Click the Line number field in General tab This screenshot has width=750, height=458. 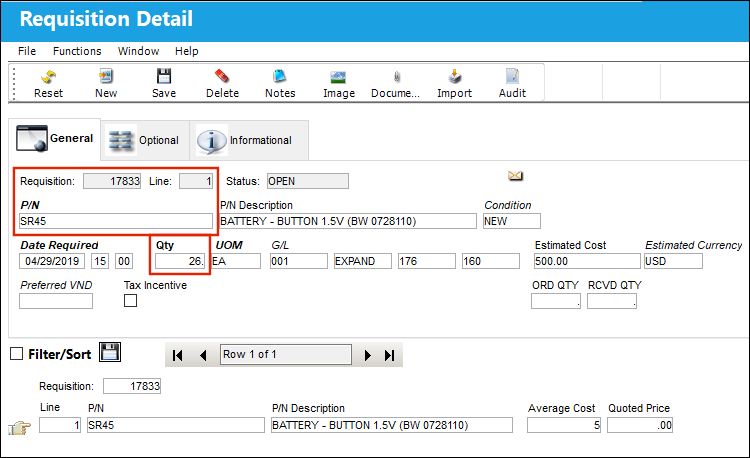pyautogui.click(x=196, y=181)
